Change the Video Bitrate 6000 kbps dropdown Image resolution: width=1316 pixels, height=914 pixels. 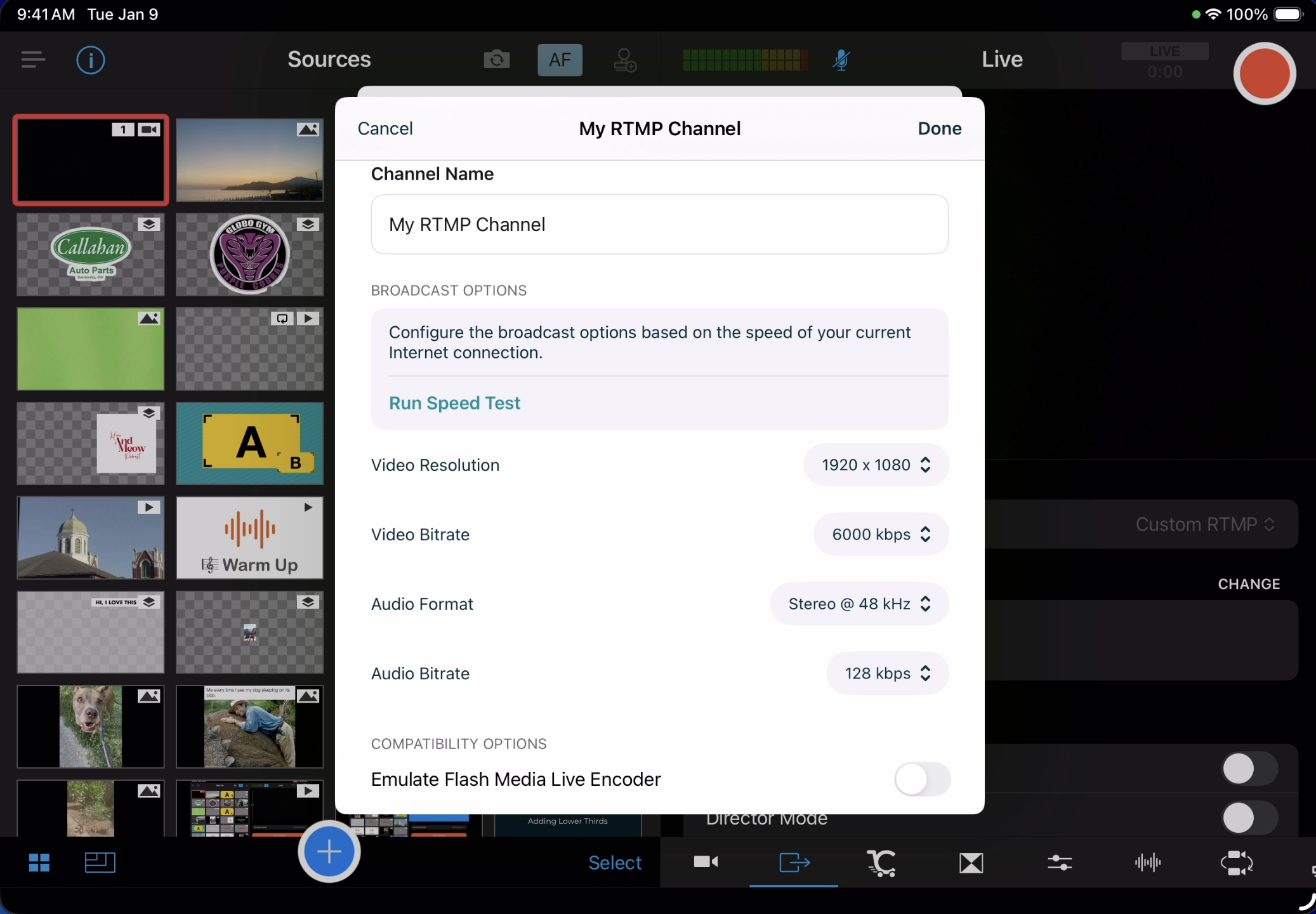tap(881, 534)
